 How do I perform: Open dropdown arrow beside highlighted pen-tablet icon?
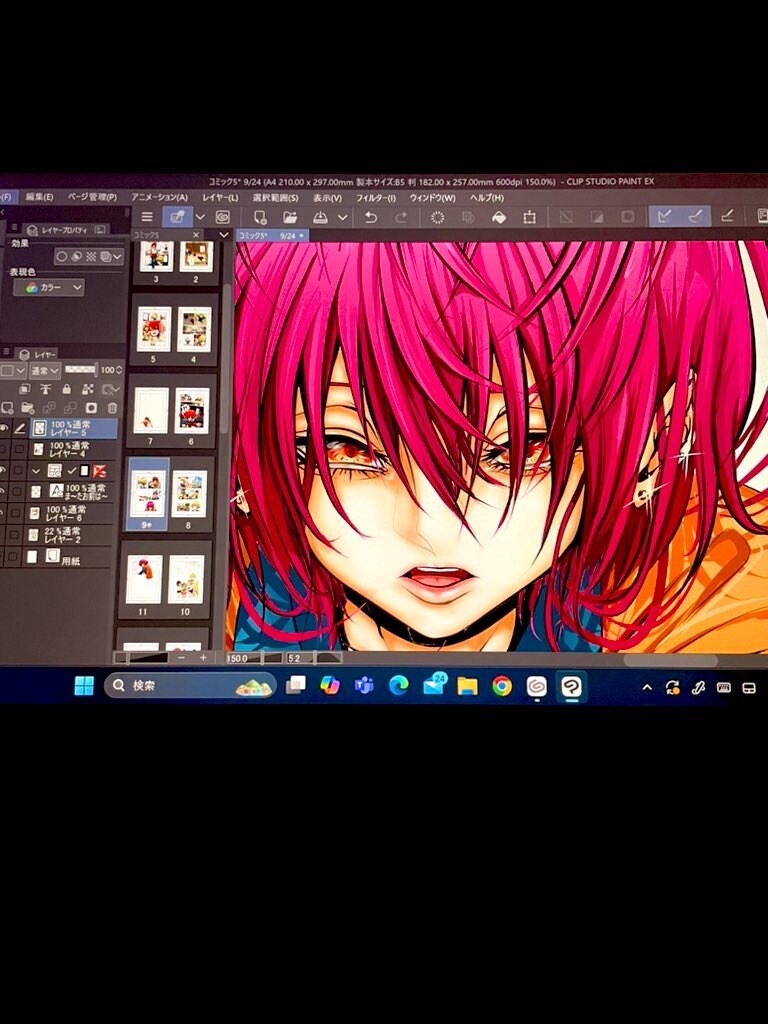coord(200,217)
